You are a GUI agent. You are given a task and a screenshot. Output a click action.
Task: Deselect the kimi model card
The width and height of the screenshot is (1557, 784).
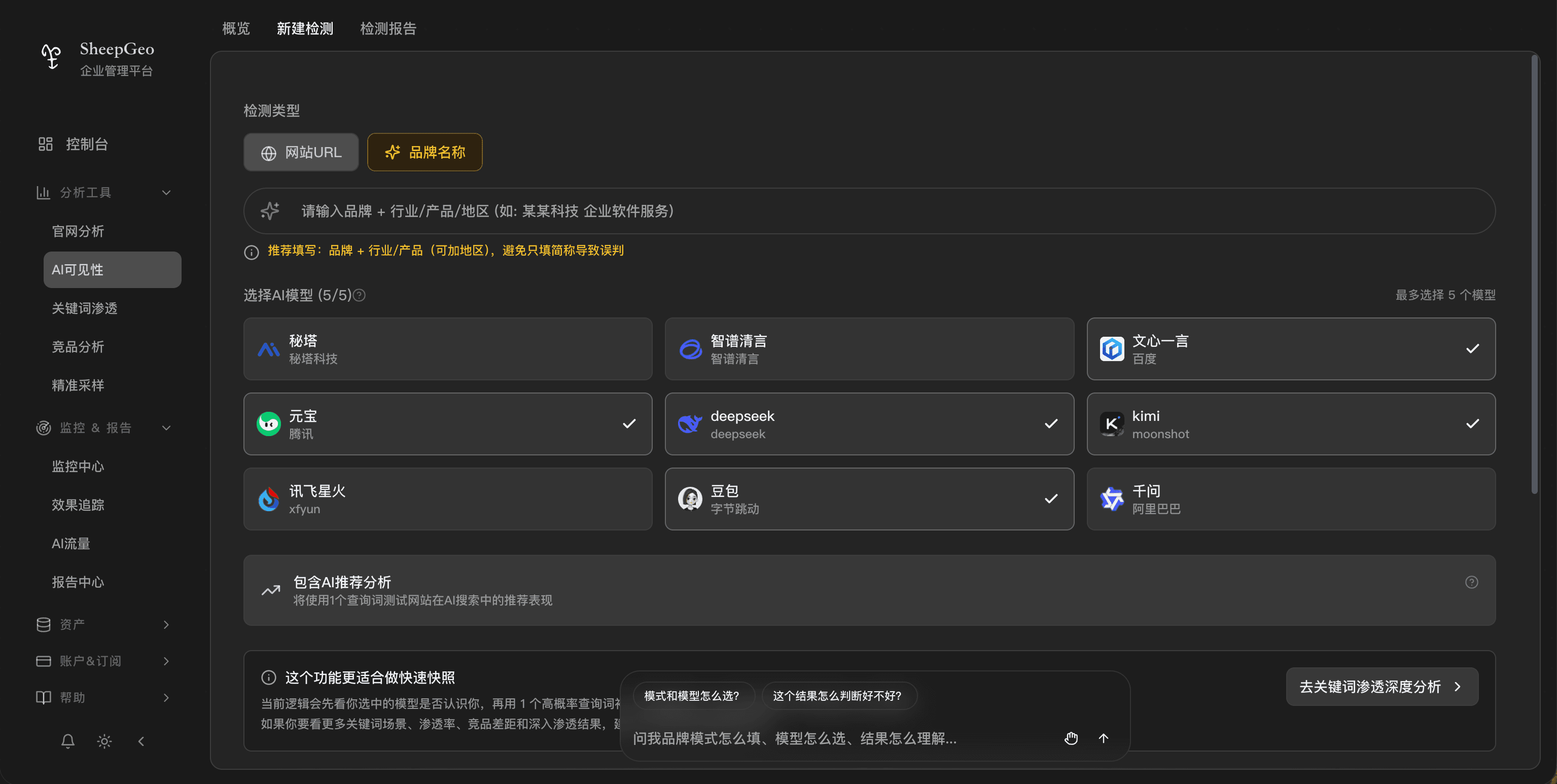click(x=1291, y=424)
